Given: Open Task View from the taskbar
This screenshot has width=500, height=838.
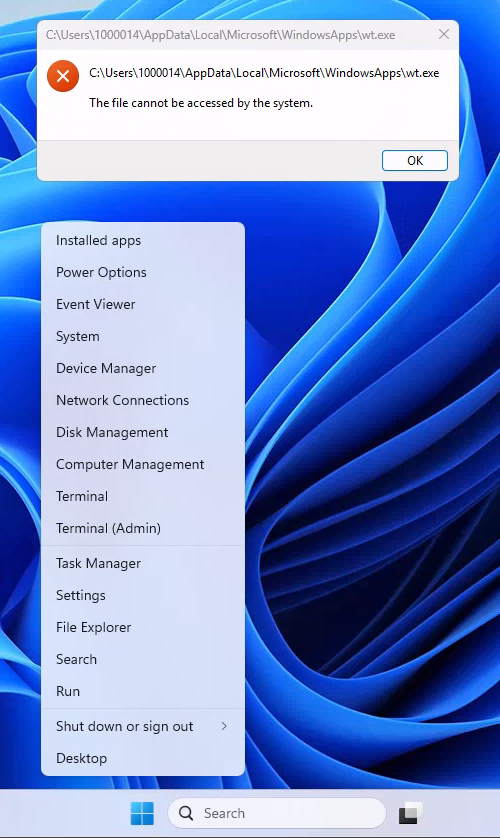Looking at the screenshot, I should (x=410, y=813).
